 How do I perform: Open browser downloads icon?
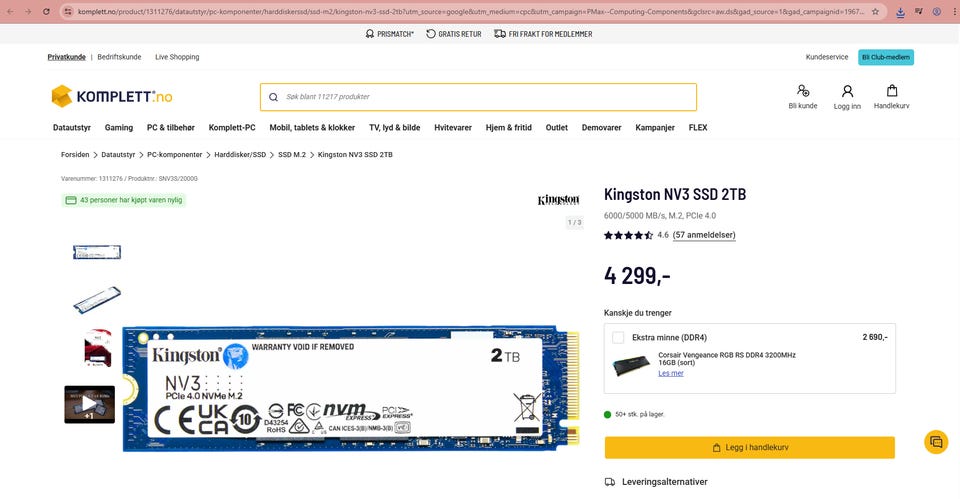pyautogui.click(x=901, y=12)
